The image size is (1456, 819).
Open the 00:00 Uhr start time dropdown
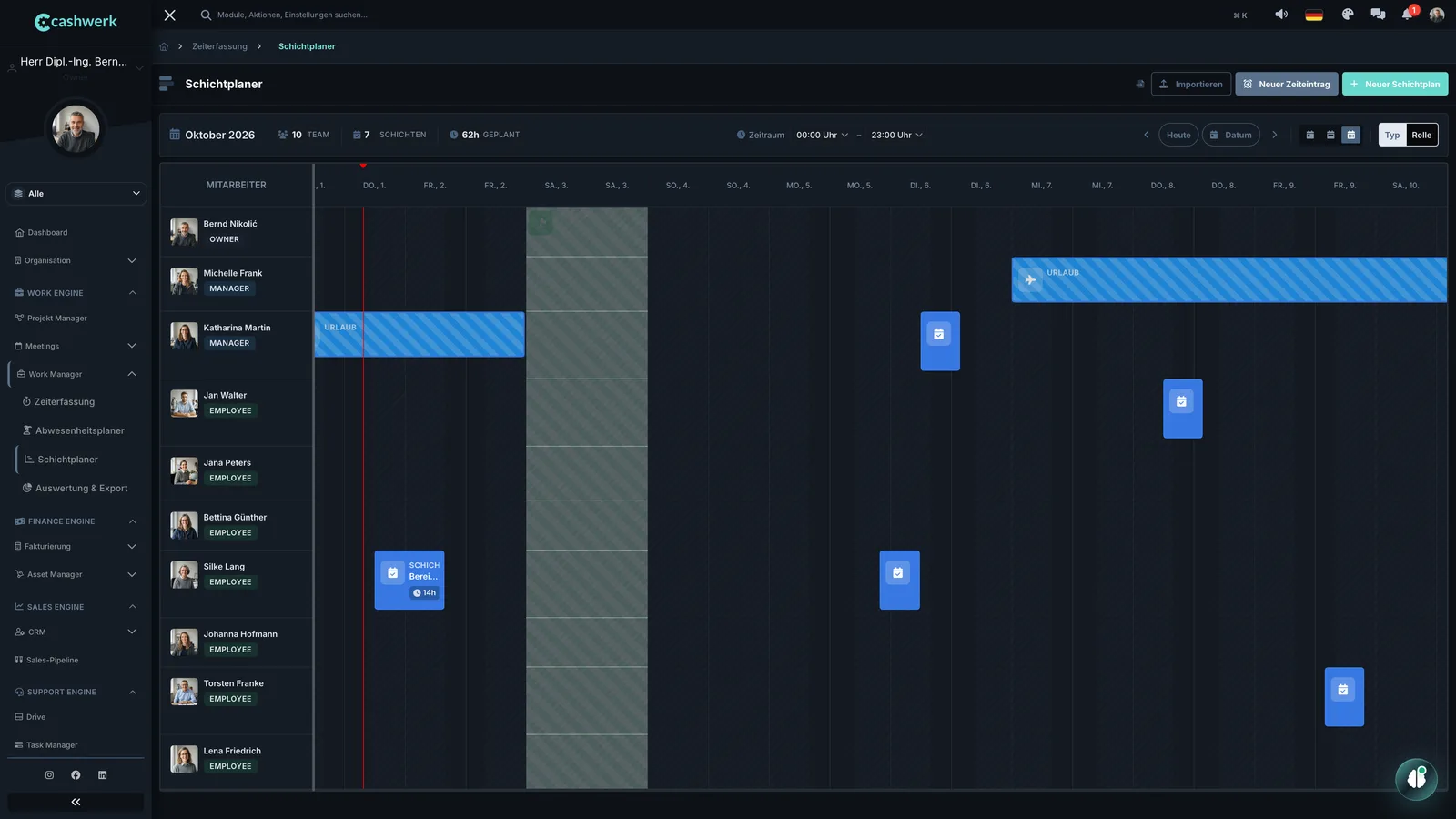[x=822, y=135]
